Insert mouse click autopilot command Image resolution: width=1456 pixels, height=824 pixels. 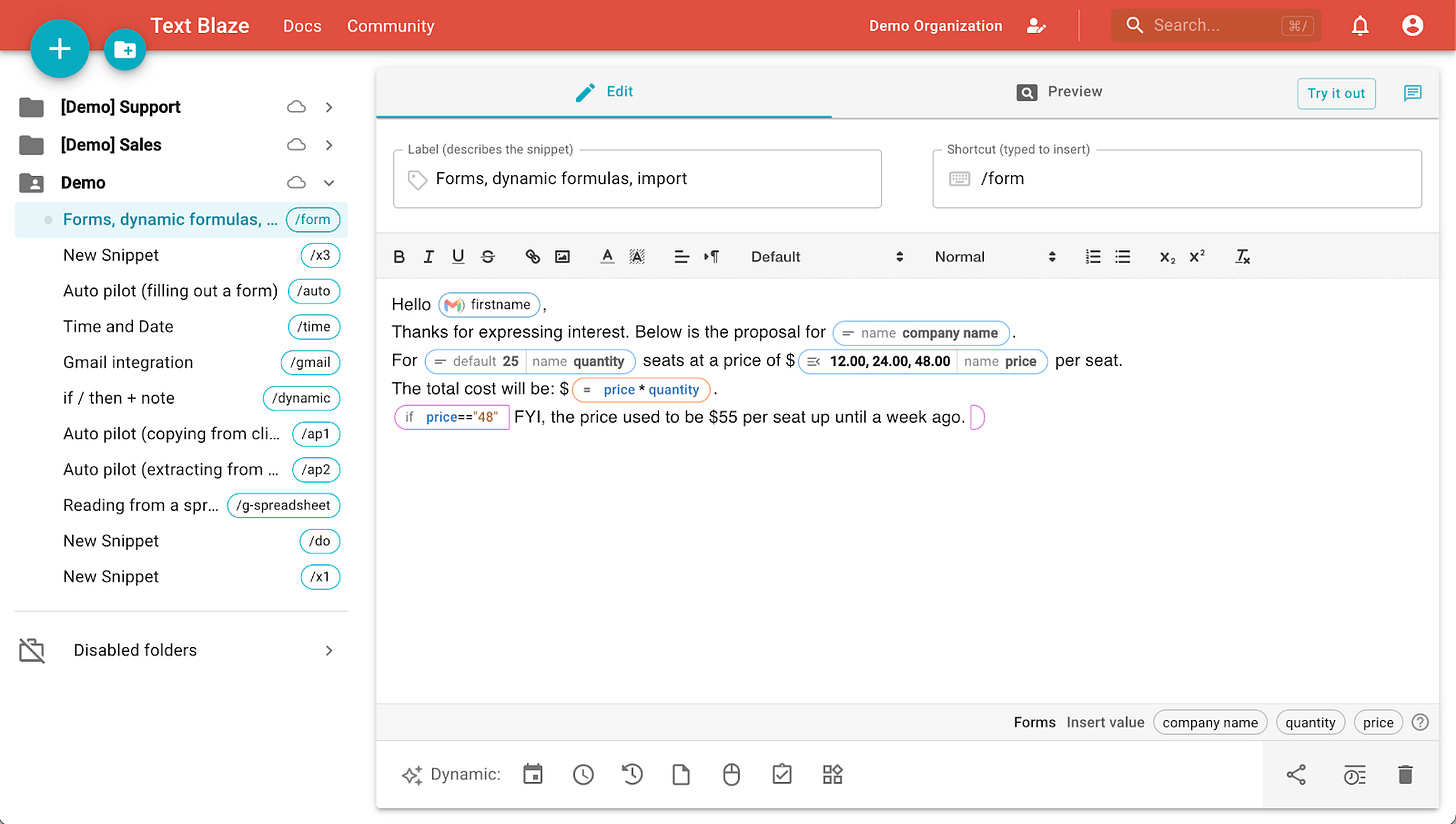point(732,774)
